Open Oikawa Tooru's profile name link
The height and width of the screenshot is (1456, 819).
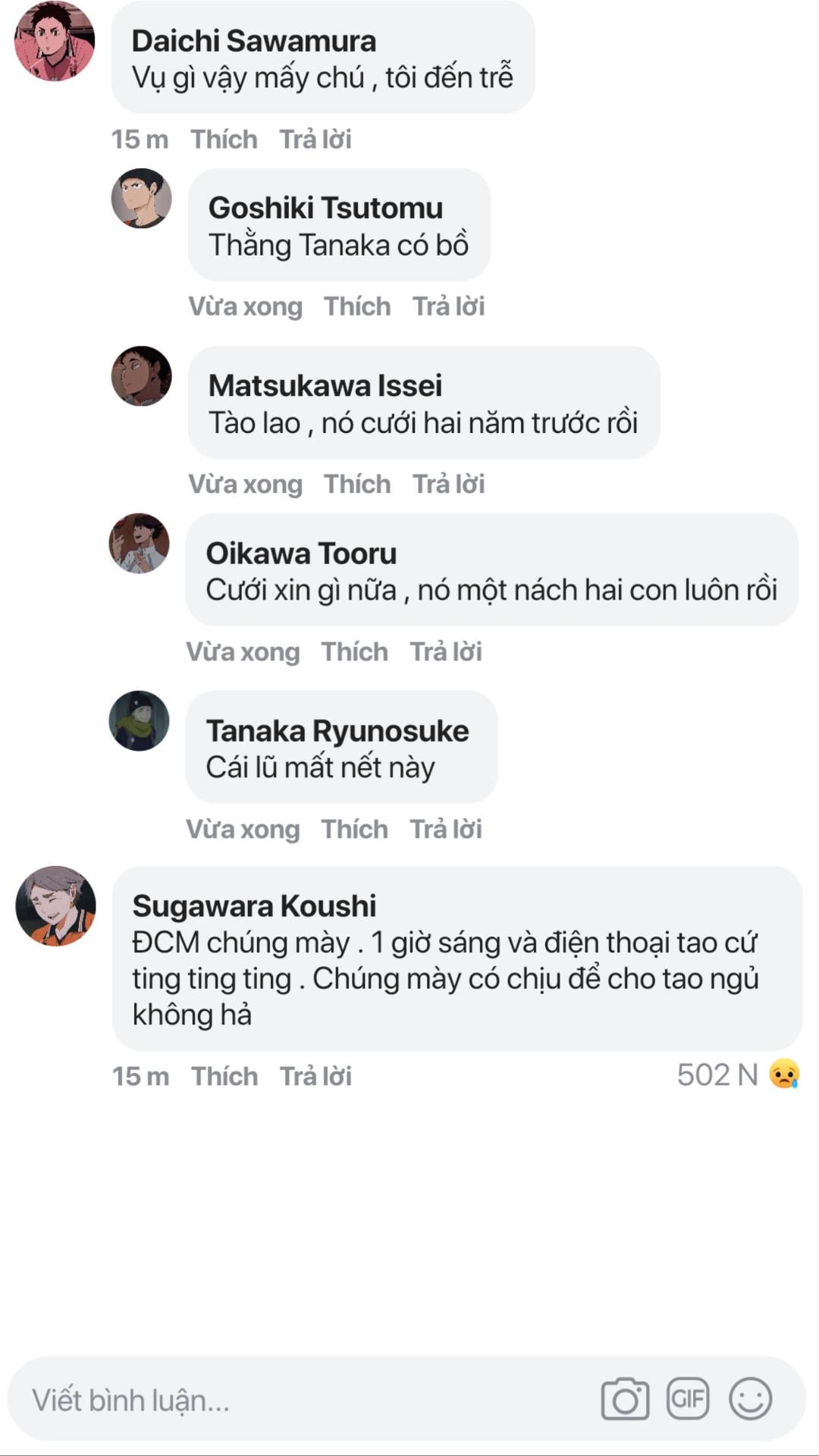(301, 554)
